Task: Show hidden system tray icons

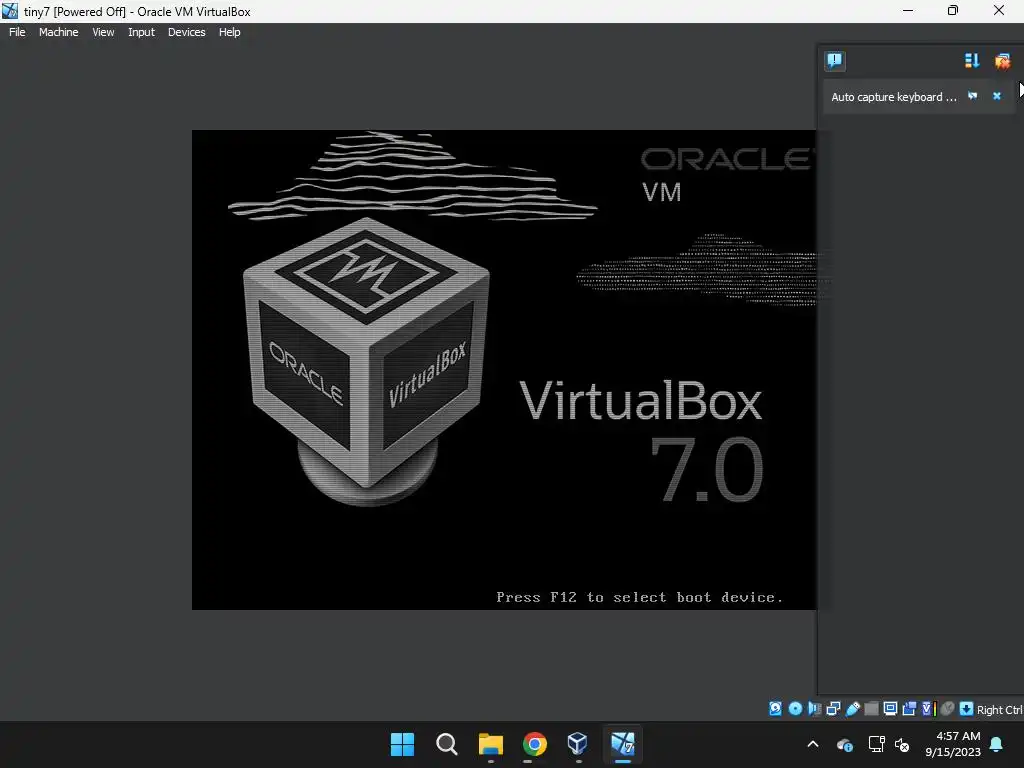Action: (813, 744)
